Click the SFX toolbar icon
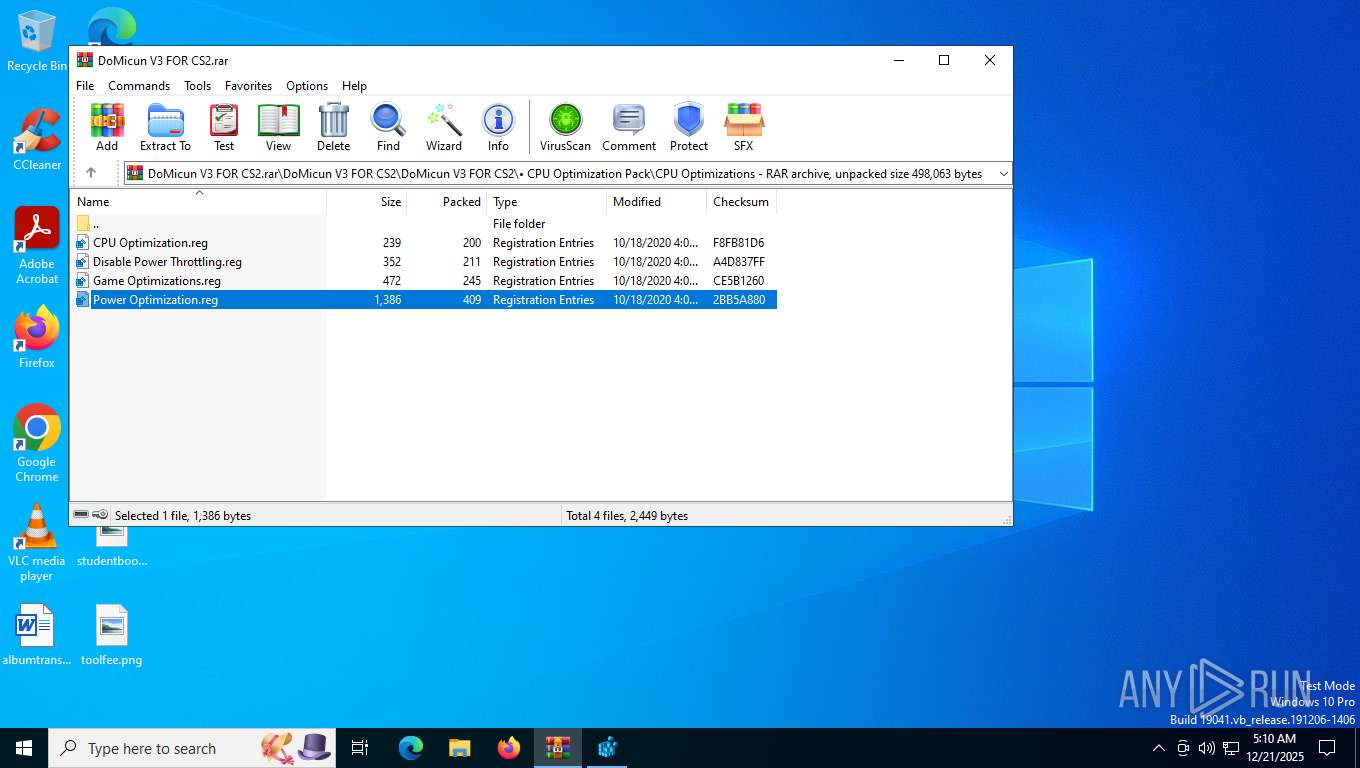The width and height of the screenshot is (1360, 768). (743, 127)
